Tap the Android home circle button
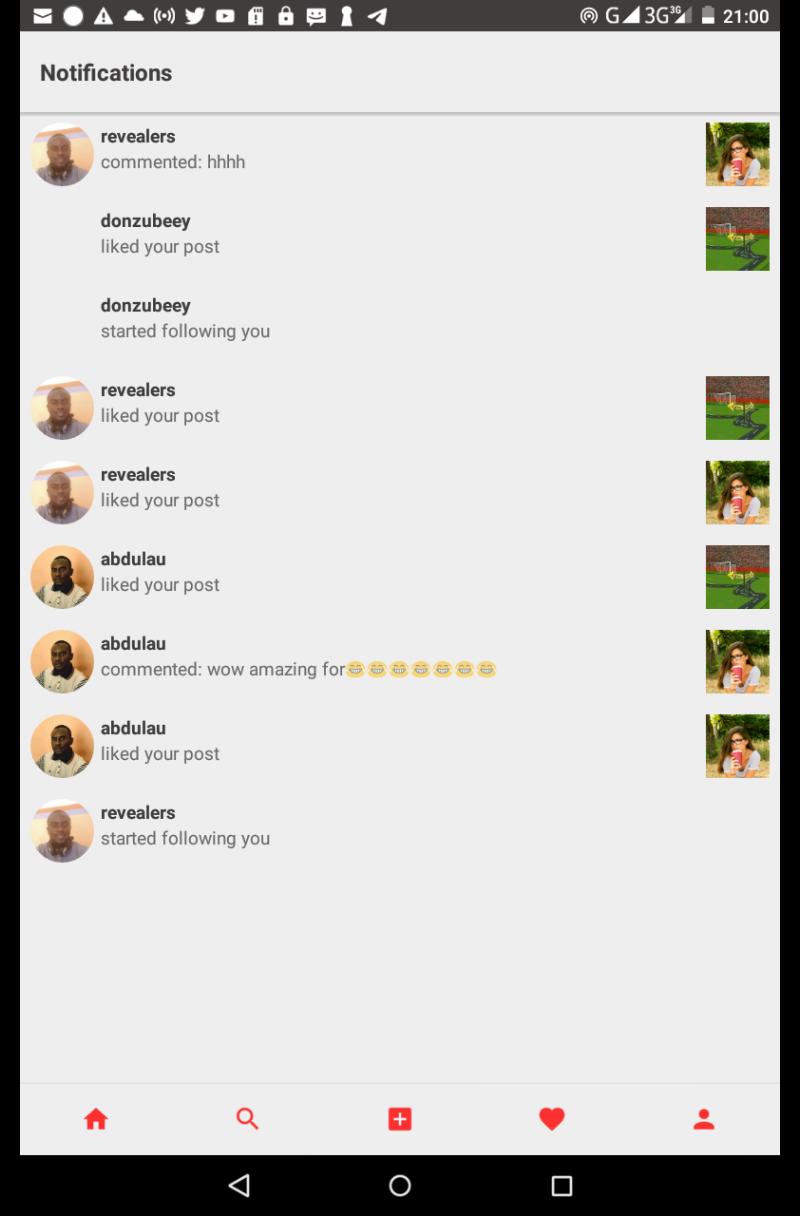 (400, 1185)
